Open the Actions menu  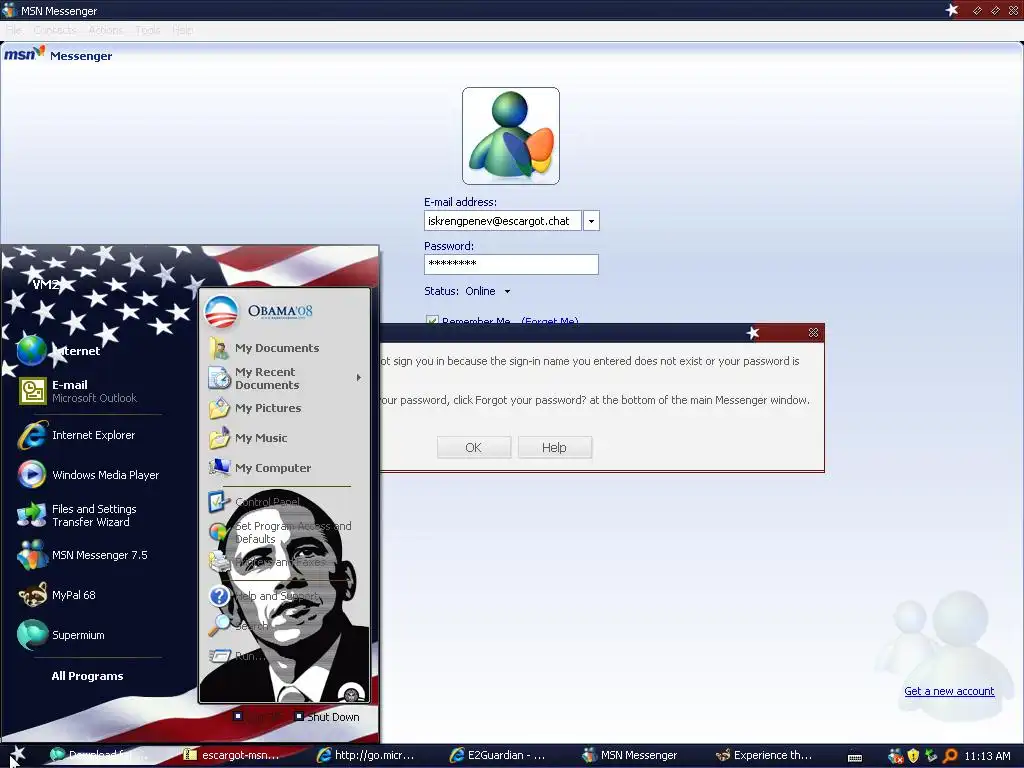click(105, 30)
